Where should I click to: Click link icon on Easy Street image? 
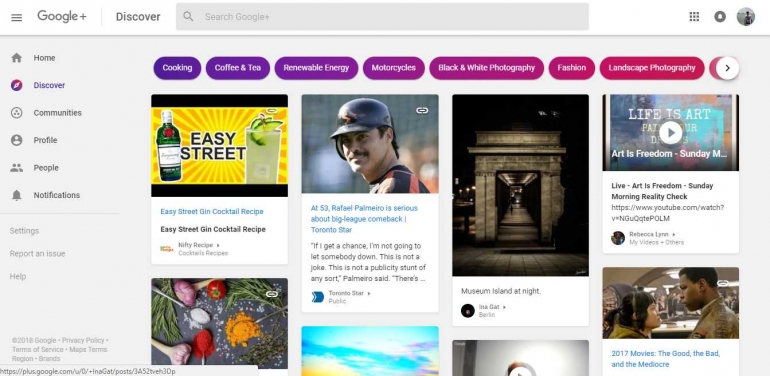(x=272, y=111)
